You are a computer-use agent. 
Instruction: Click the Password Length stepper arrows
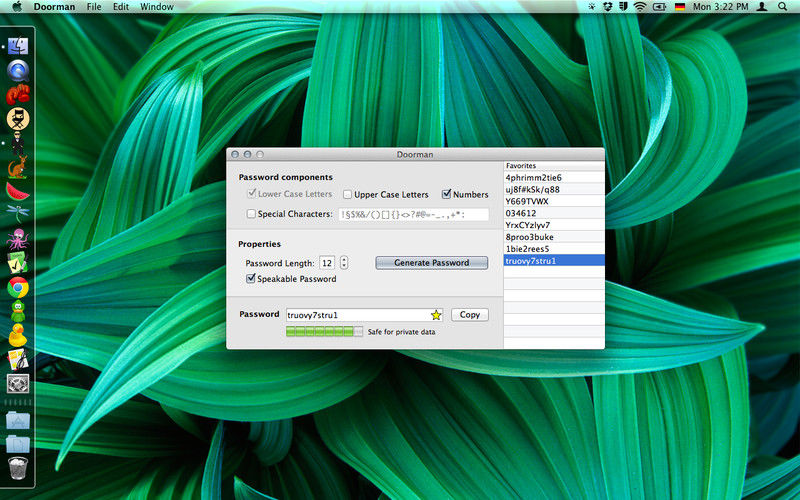coord(344,263)
